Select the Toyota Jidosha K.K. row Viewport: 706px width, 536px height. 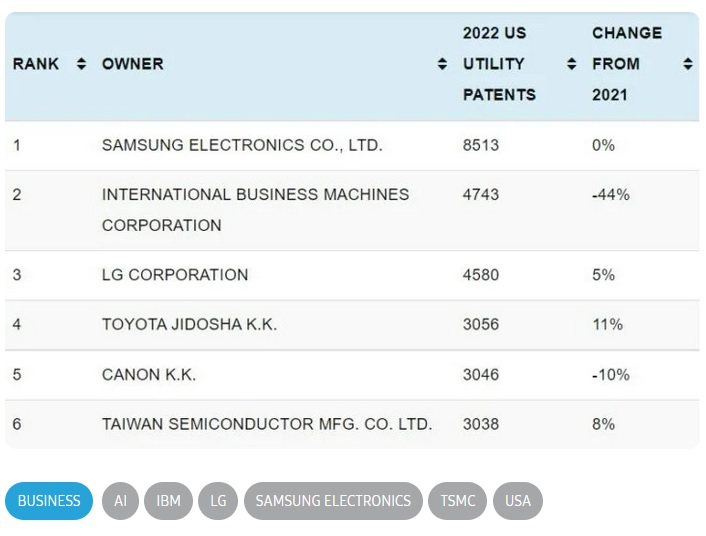(352, 325)
